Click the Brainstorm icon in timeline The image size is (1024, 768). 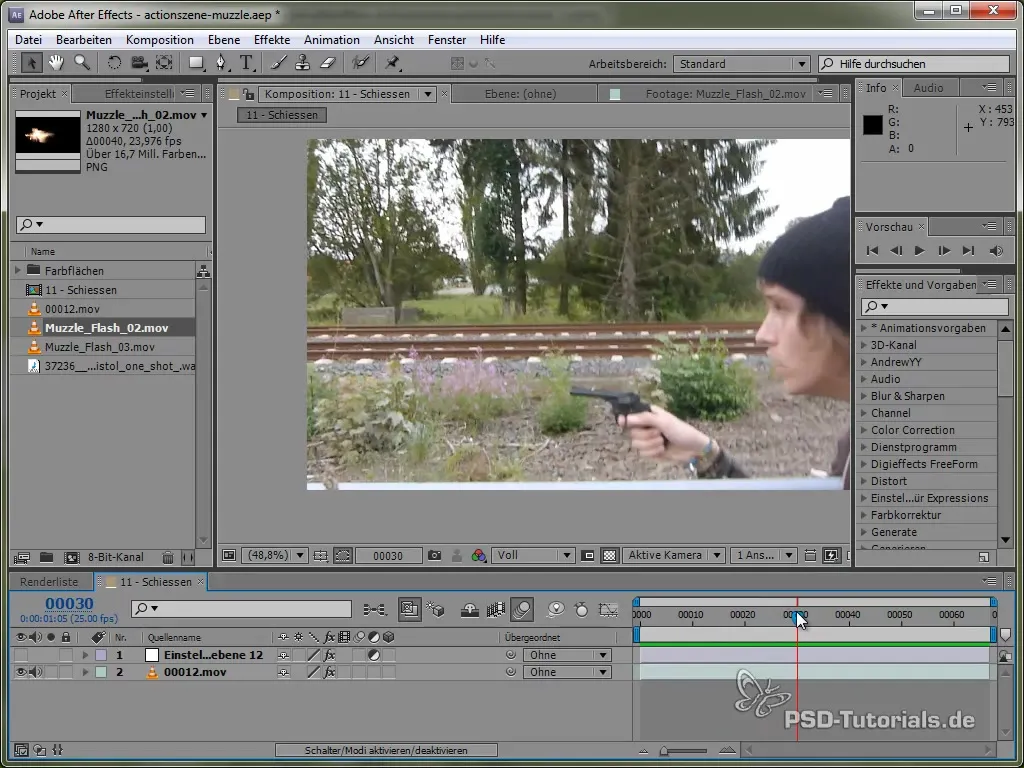click(x=556, y=610)
